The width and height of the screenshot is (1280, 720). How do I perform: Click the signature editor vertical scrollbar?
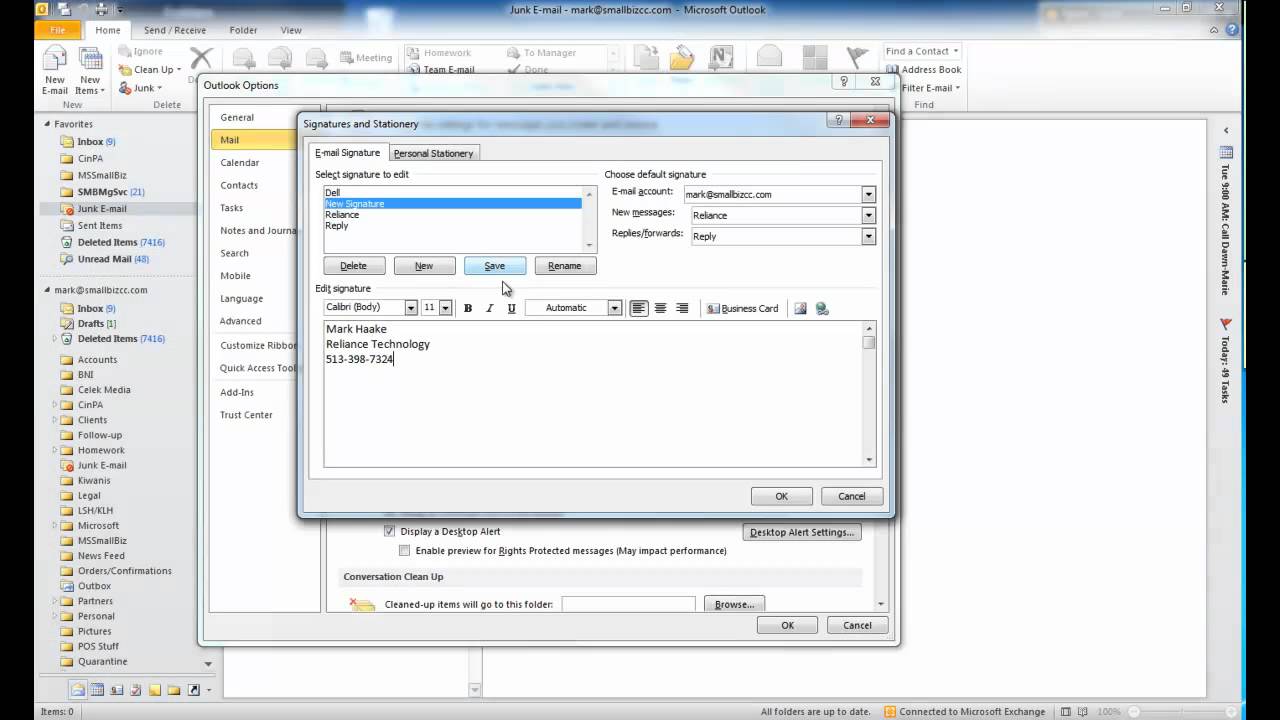tap(869, 393)
